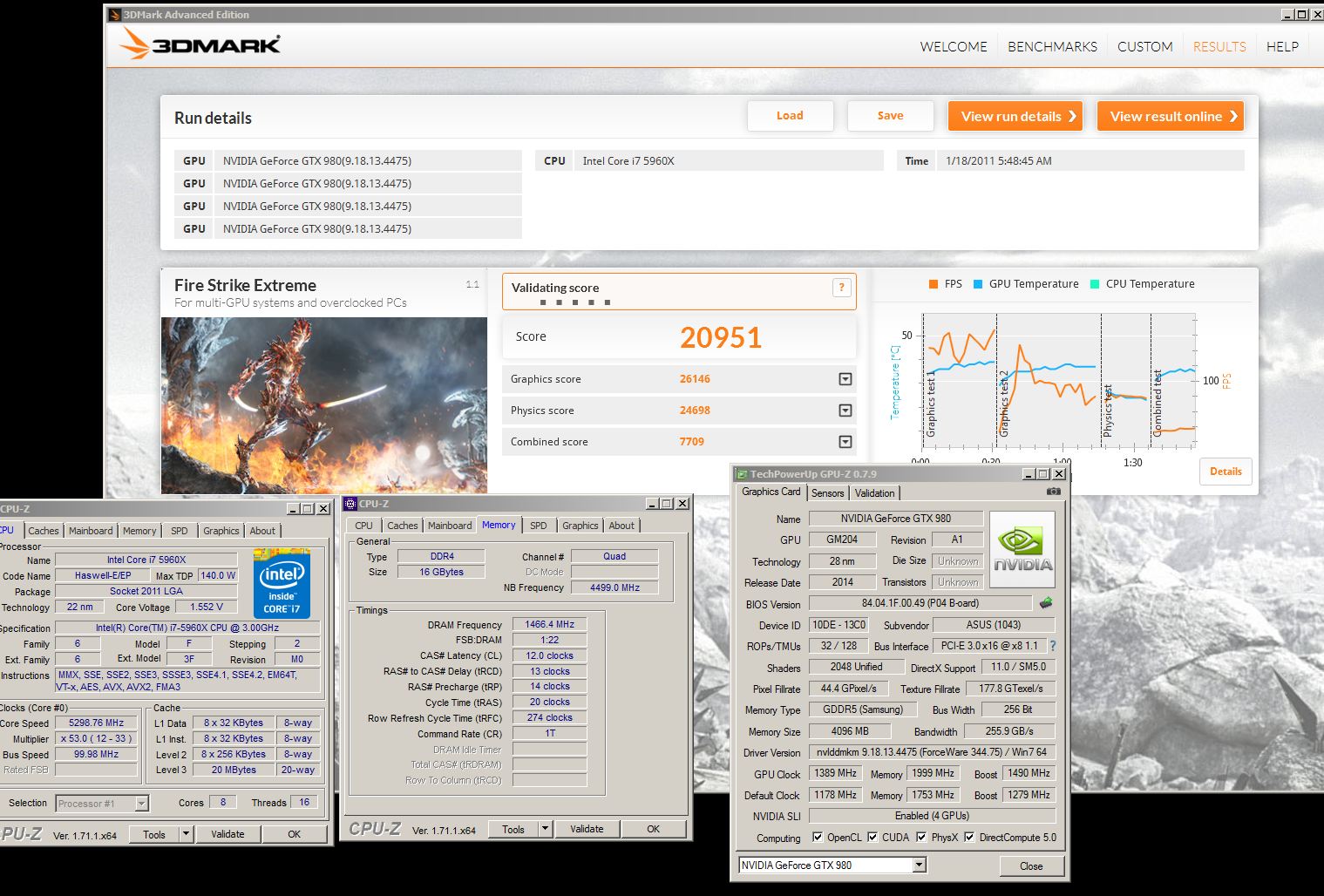Image resolution: width=1324 pixels, height=896 pixels.
Task: Click View run details button
Action: tap(1015, 116)
